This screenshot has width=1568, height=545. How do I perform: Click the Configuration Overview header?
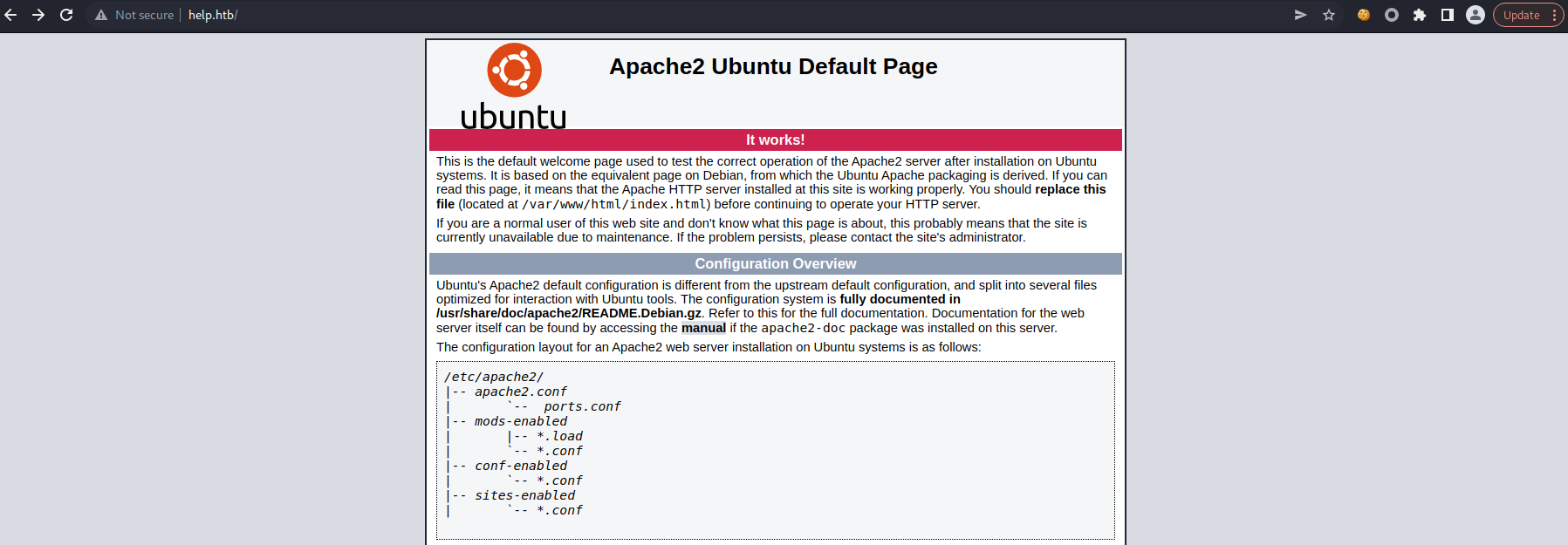tap(776, 263)
